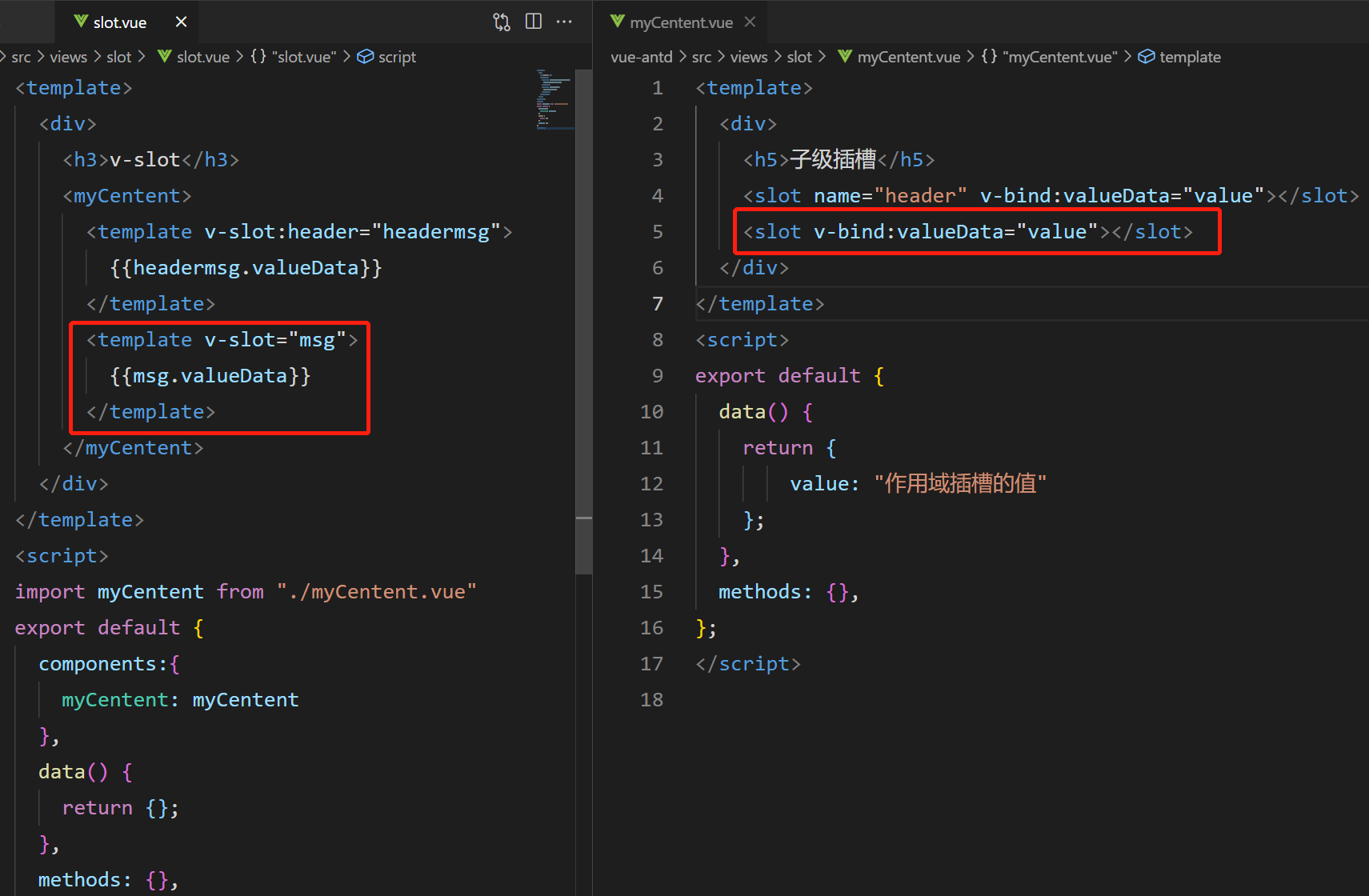Open 'vue-antd' breadcrumb in right editor
Image resolution: width=1369 pixels, height=896 pixels.
point(642,57)
